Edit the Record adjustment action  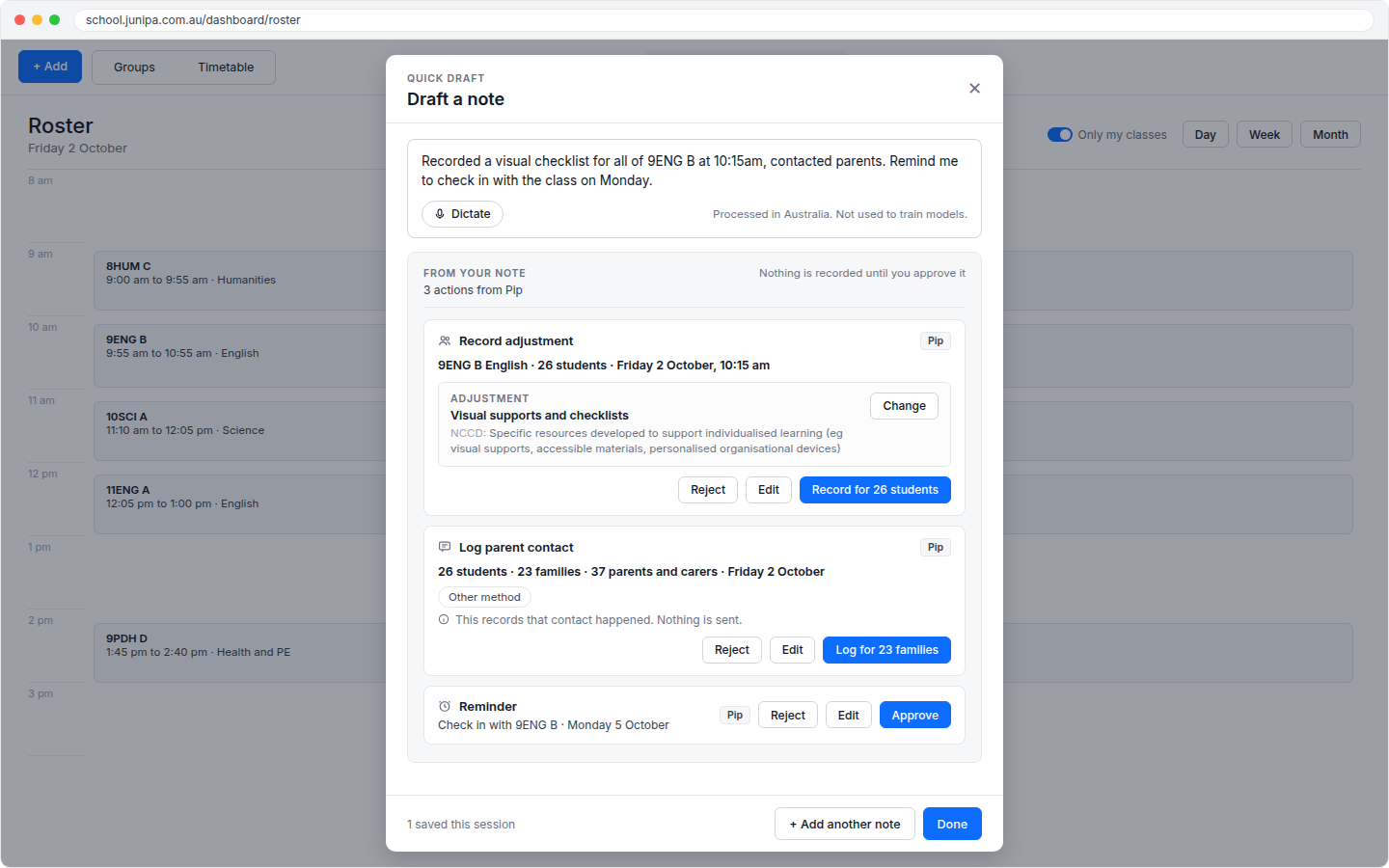[769, 490]
